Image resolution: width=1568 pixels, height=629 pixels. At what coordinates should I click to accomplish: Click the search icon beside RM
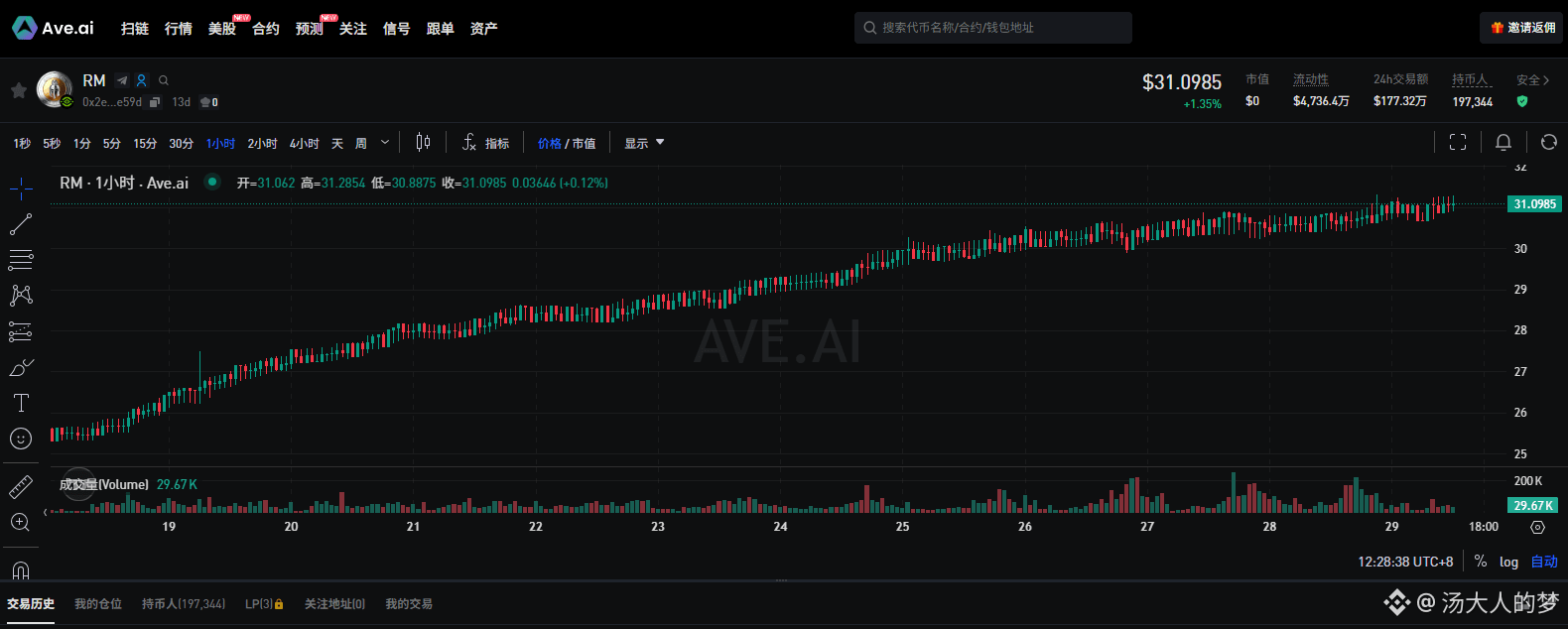(164, 80)
